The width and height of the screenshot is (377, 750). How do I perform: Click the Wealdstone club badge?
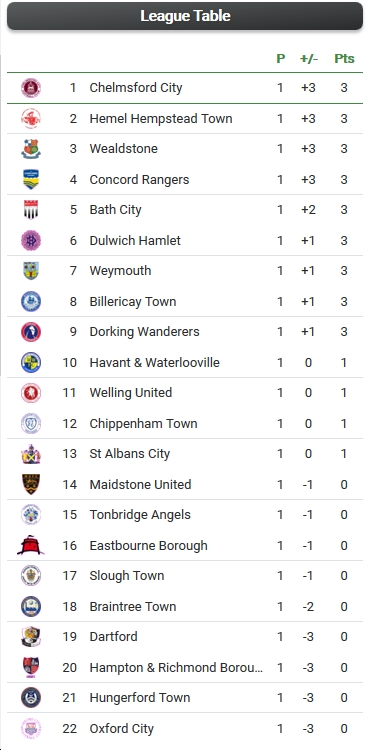coord(31,149)
